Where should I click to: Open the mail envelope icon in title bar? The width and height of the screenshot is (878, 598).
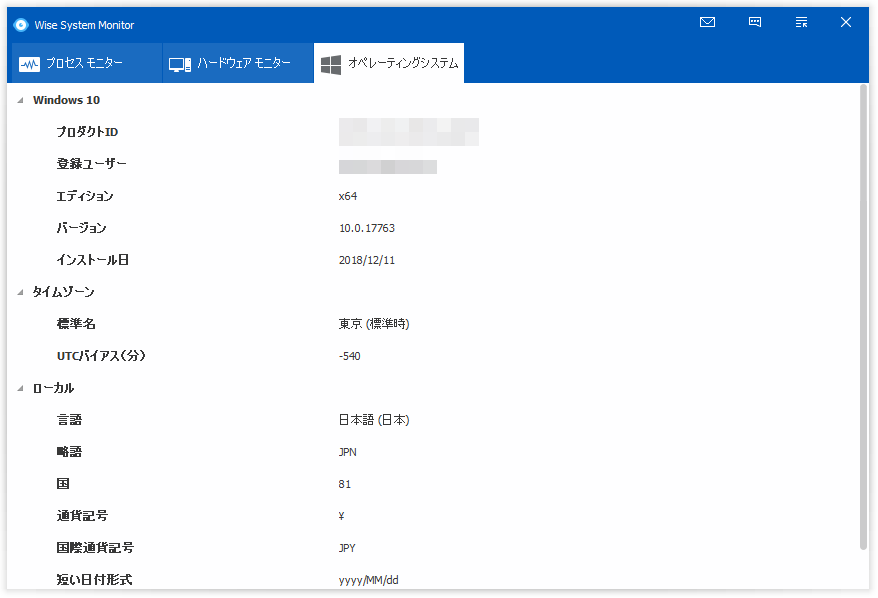click(707, 22)
